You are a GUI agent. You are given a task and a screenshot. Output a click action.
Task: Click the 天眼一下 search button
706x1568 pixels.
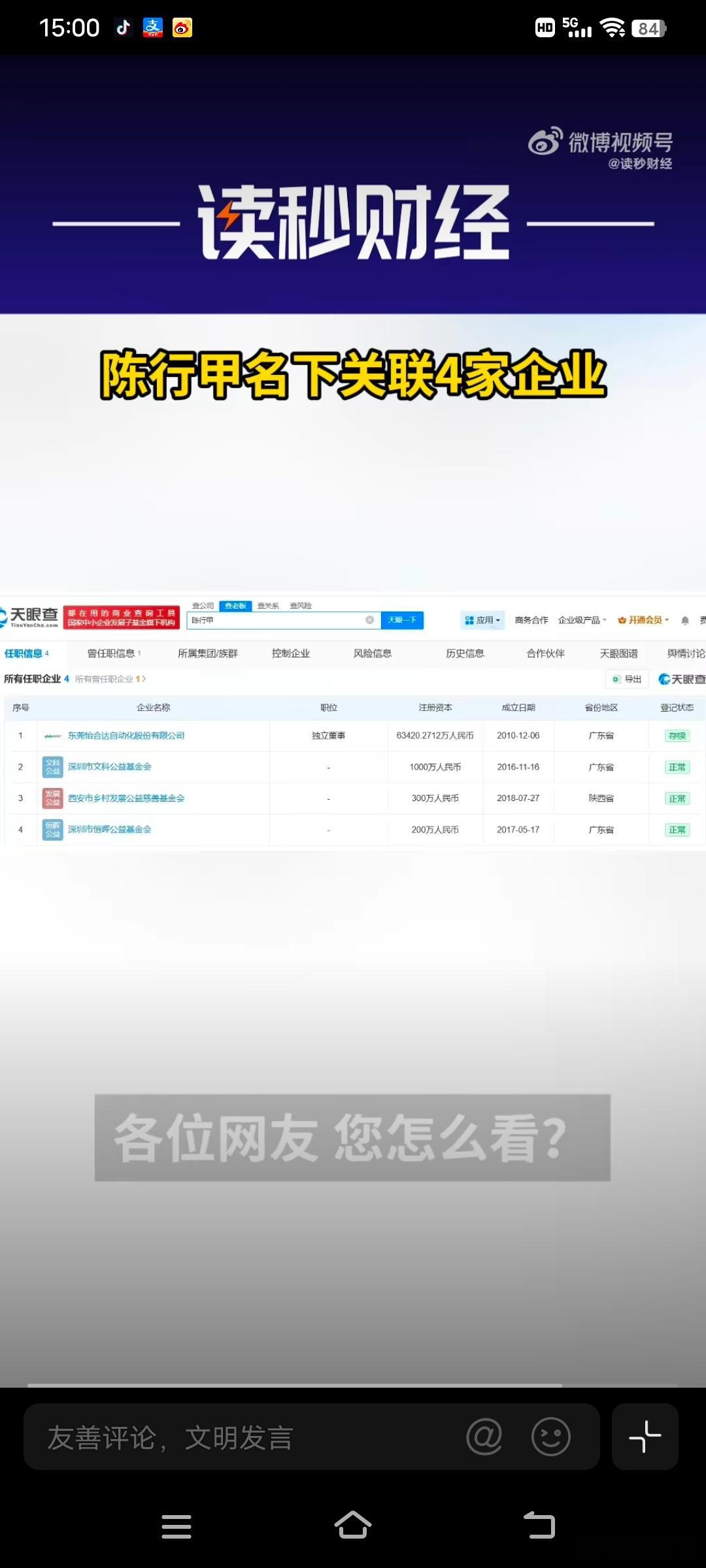point(402,619)
